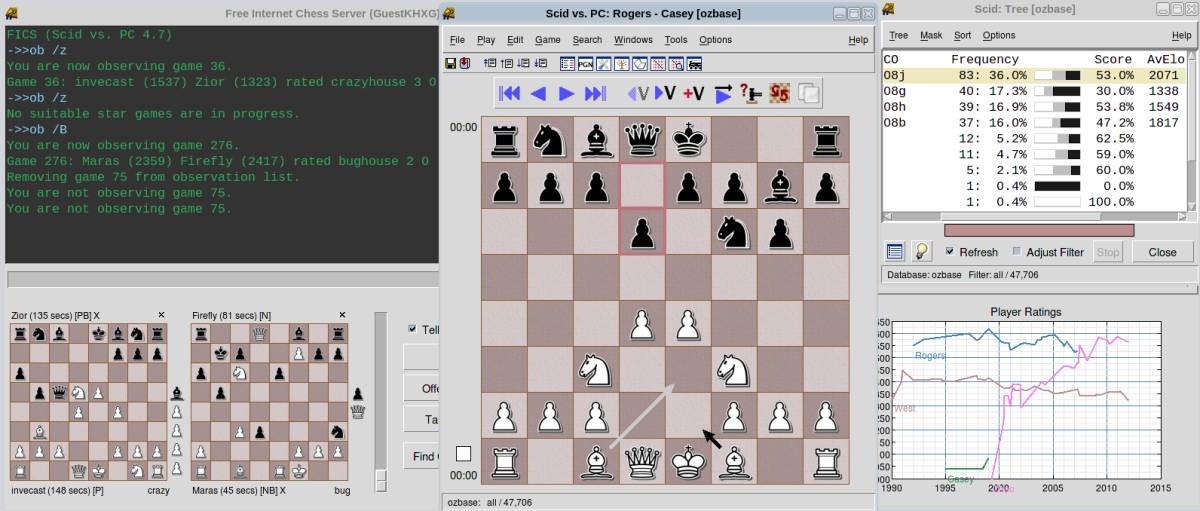Jump to game start button
The height and width of the screenshot is (511, 1200).
pos(510,94)
